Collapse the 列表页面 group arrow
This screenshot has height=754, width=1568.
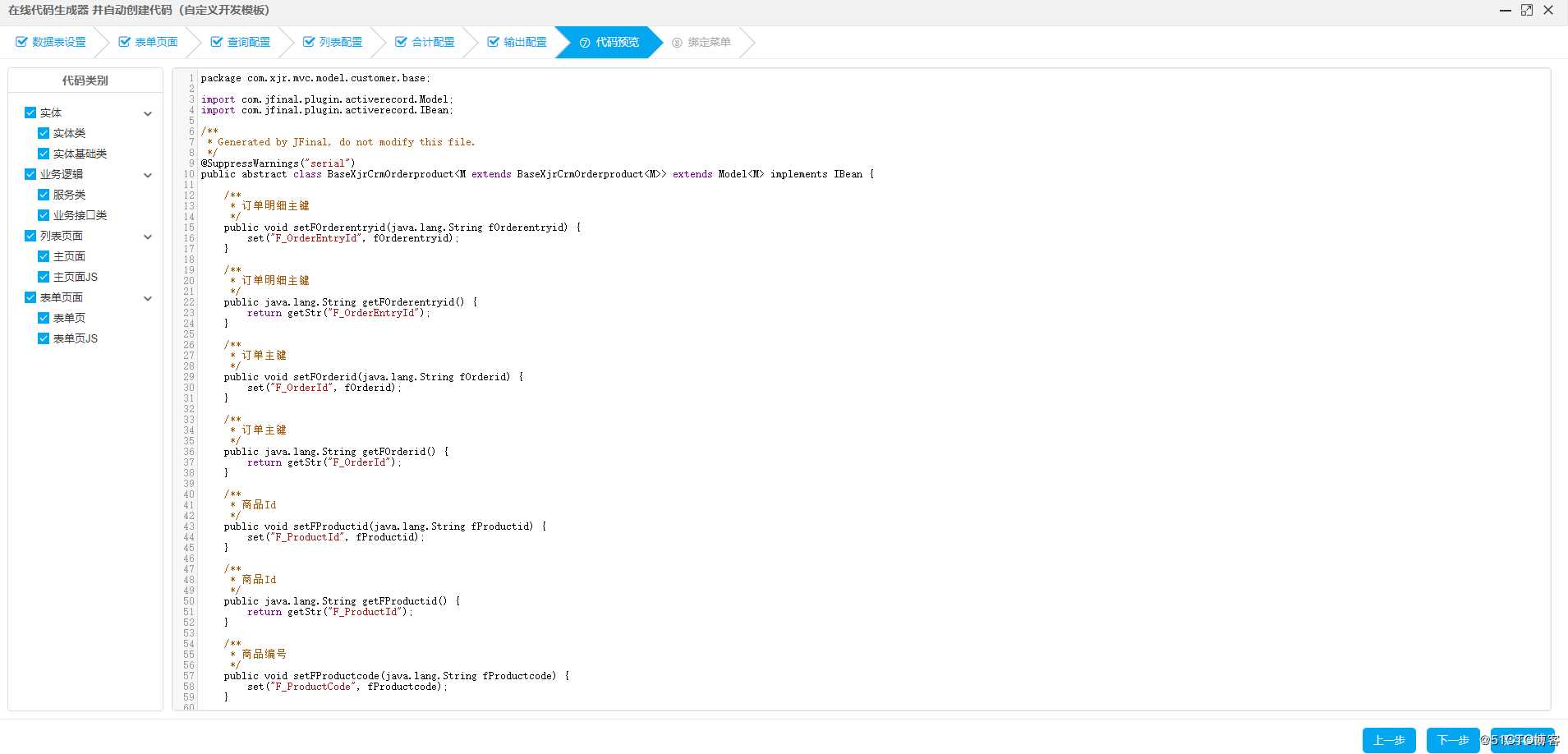click(148, 237)
